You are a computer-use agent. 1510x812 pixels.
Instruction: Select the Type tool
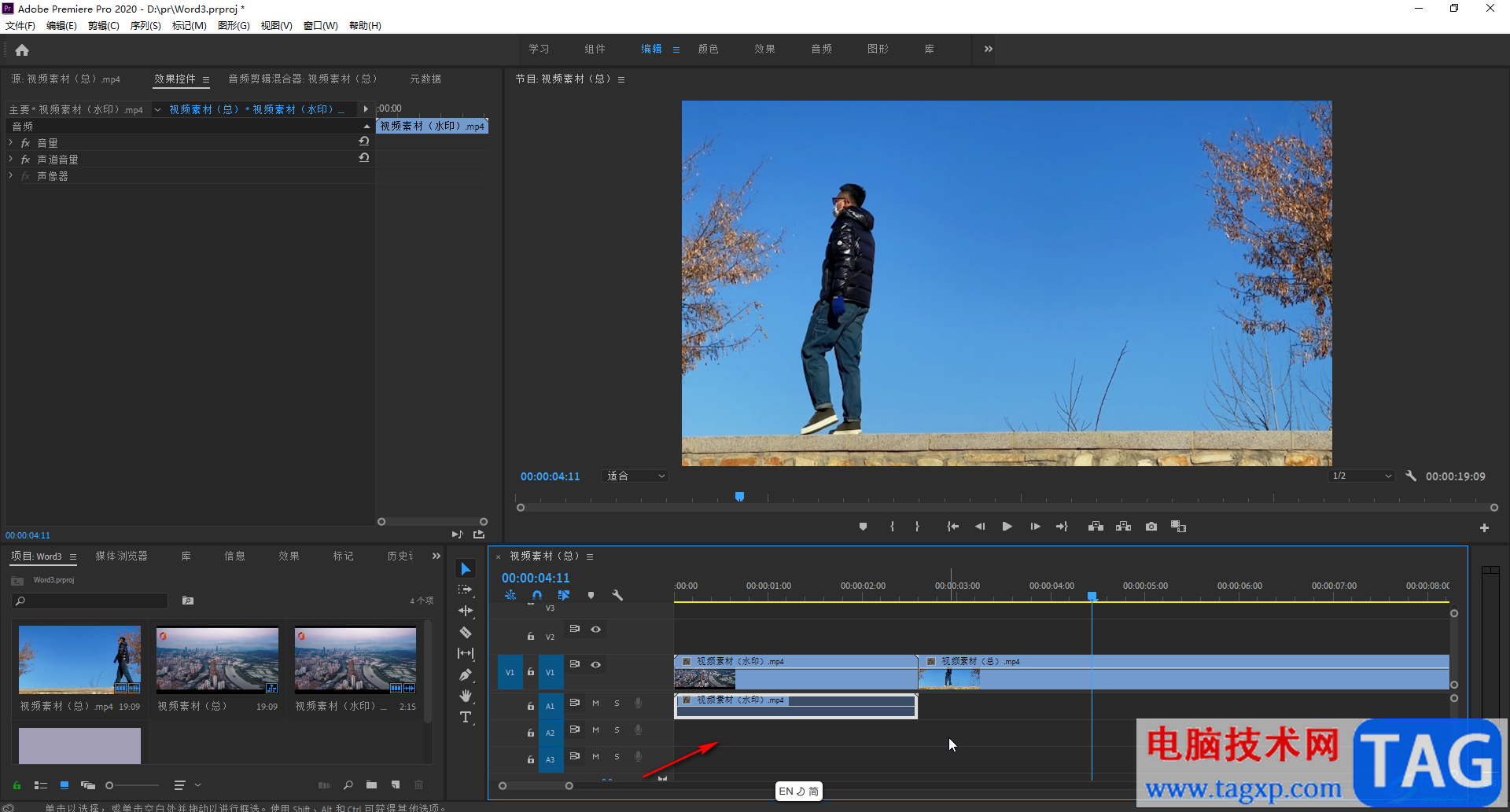click(x=466, y=717)
